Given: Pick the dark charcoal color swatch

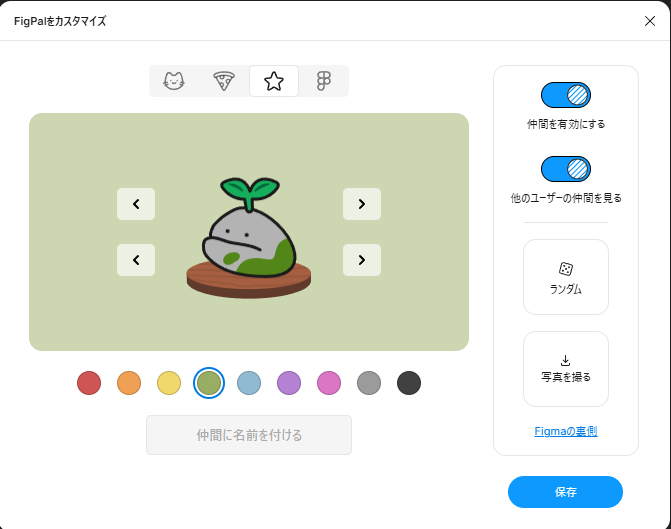Looking at the screenshot, I should pos(409,383).
